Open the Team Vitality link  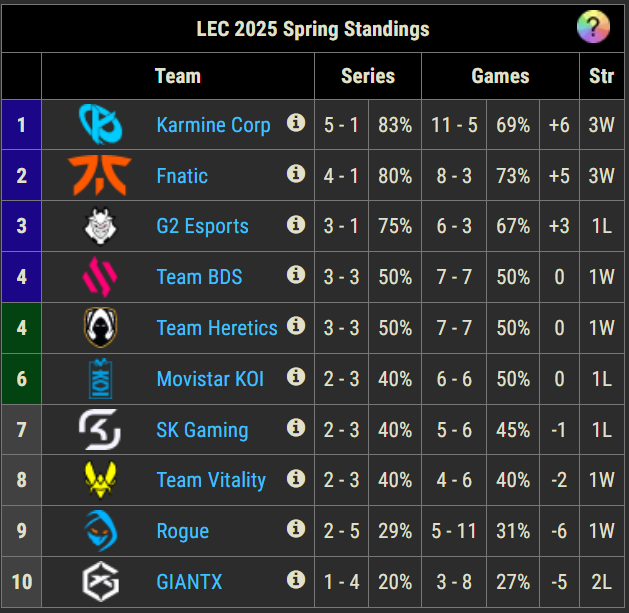211,480
